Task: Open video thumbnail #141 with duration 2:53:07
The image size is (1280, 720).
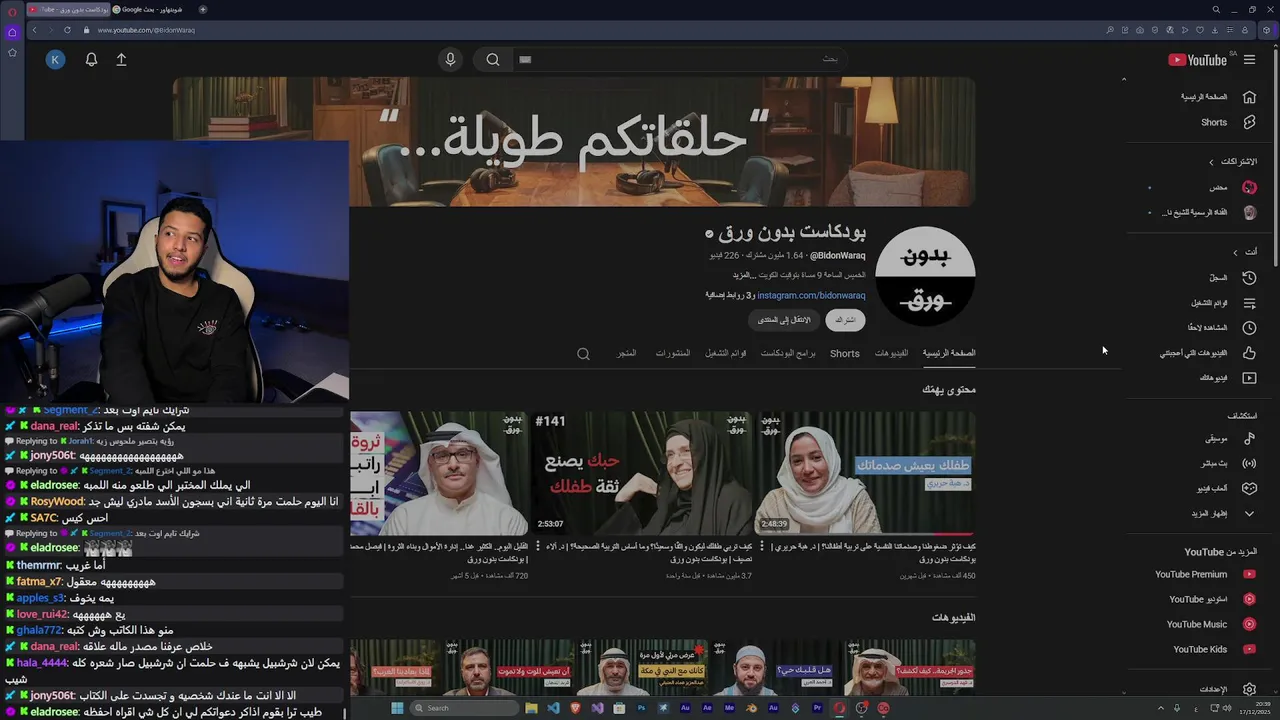Action: (641, 472)
